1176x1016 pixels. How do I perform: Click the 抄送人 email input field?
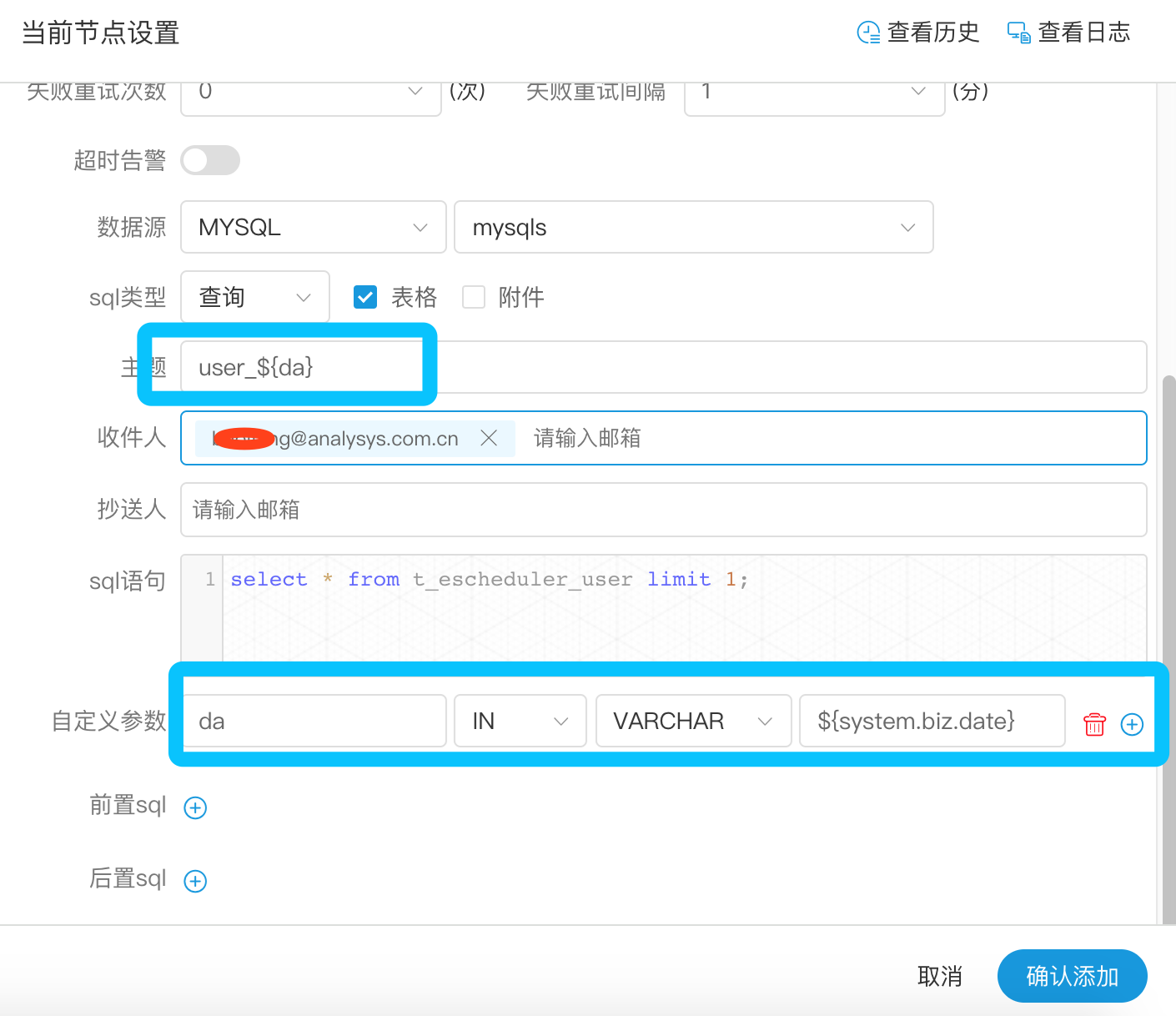coord(664,510)
